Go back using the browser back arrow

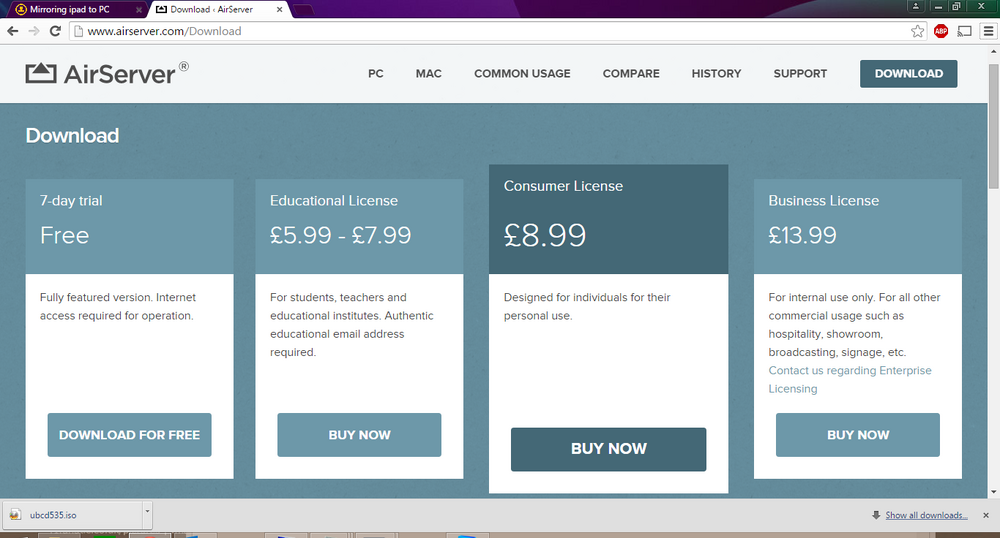click(13, 31)
